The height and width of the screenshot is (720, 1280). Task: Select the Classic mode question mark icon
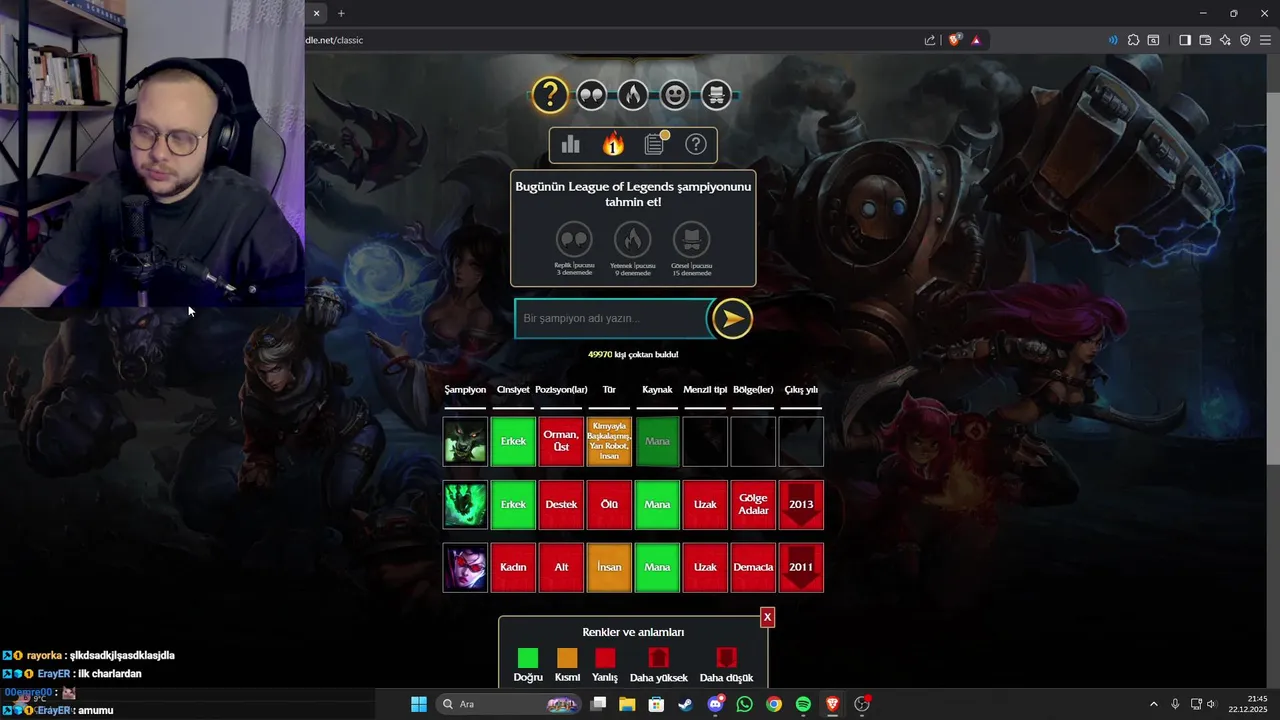550,95
